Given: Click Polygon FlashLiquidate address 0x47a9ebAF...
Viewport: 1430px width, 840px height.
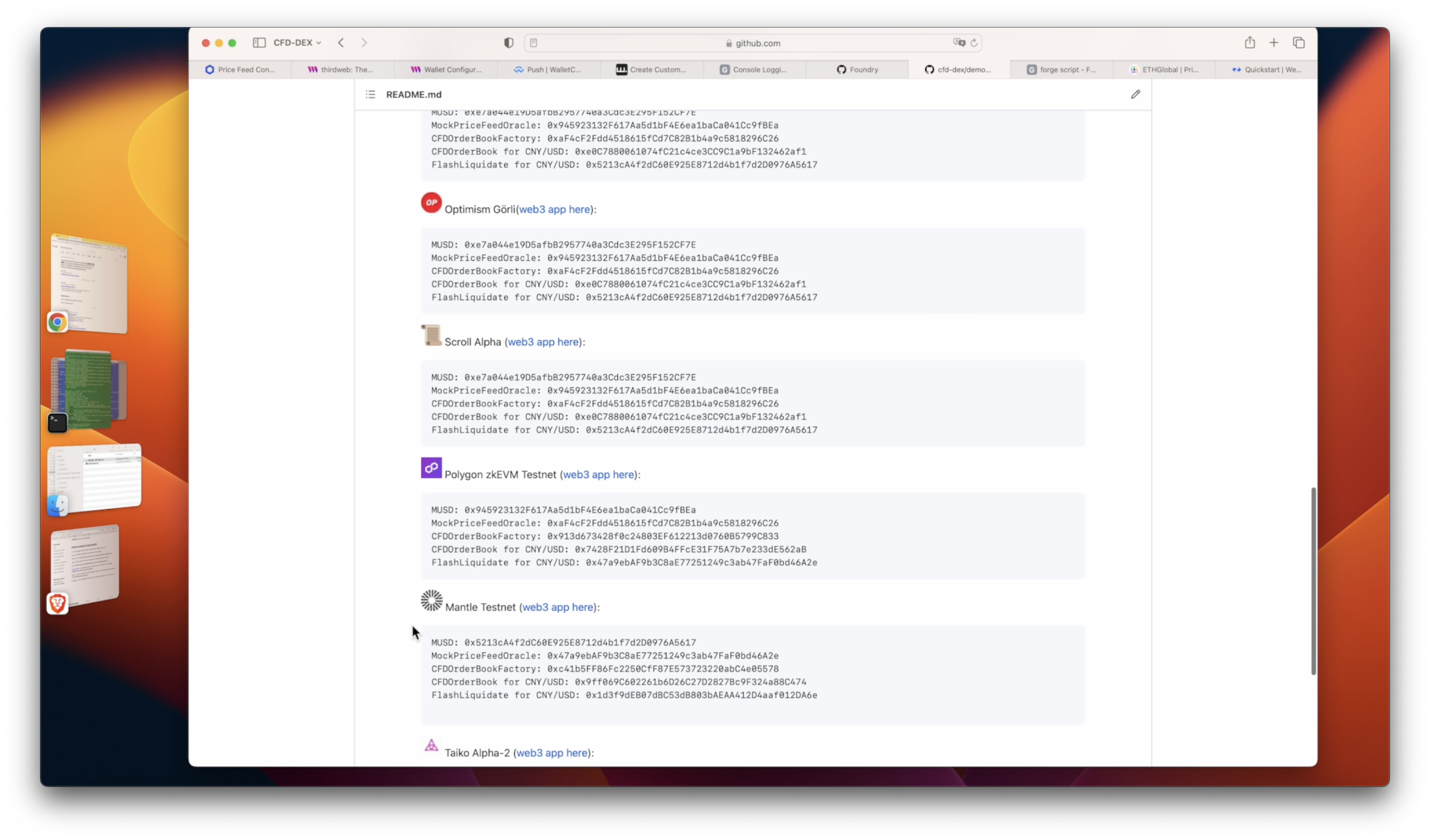Looking at the screenshot, I should coord(701,562).
